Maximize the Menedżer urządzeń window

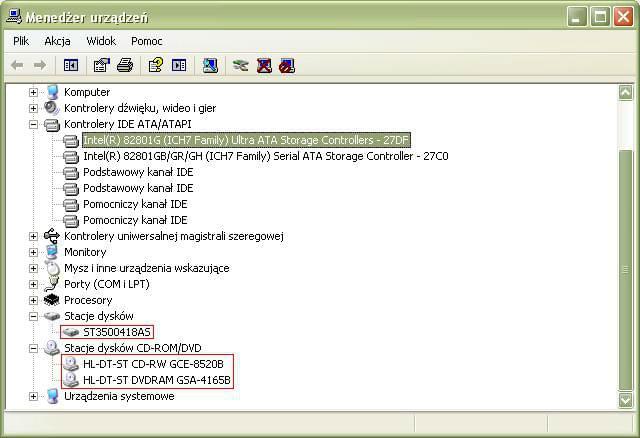click(600, 17)
